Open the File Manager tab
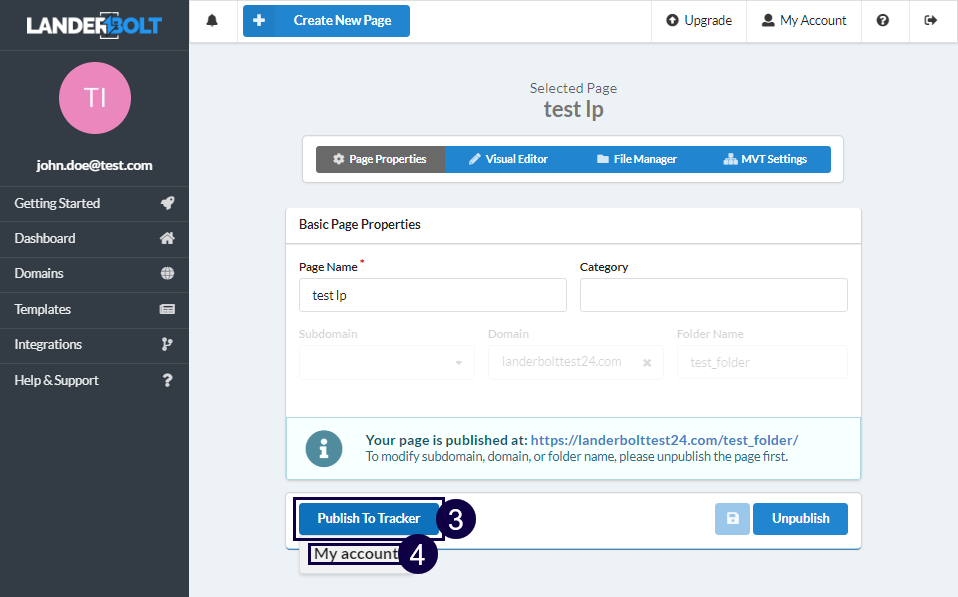The height and width of the screenshot is (597, 958). tap(637, 159)
